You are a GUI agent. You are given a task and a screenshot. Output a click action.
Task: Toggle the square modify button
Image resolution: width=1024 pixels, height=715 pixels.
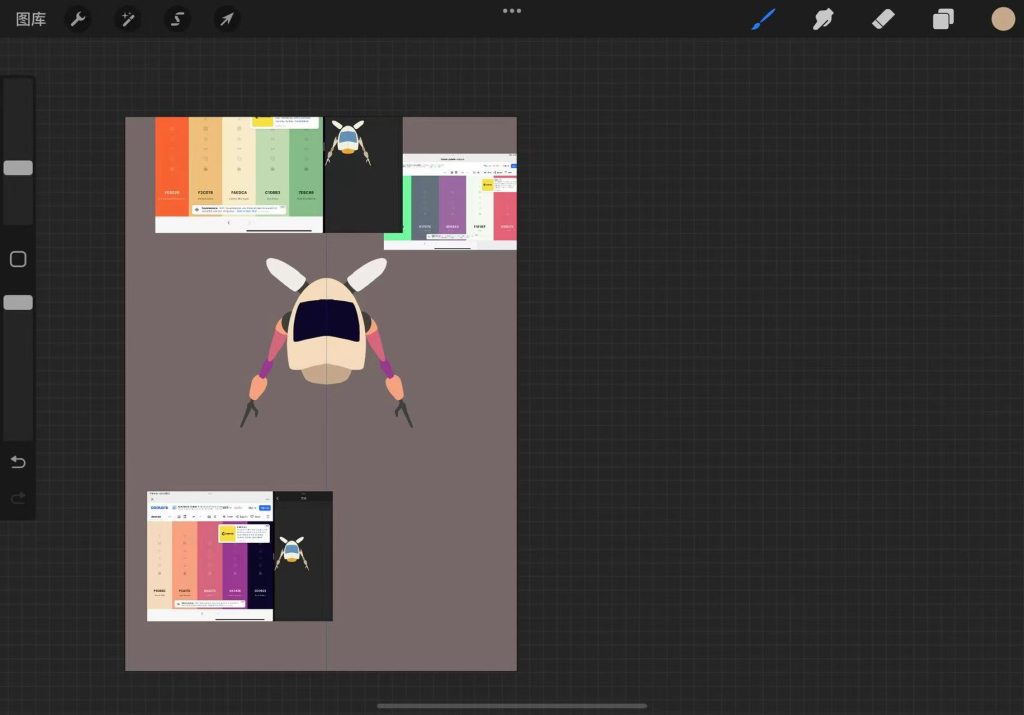[18, 259]
